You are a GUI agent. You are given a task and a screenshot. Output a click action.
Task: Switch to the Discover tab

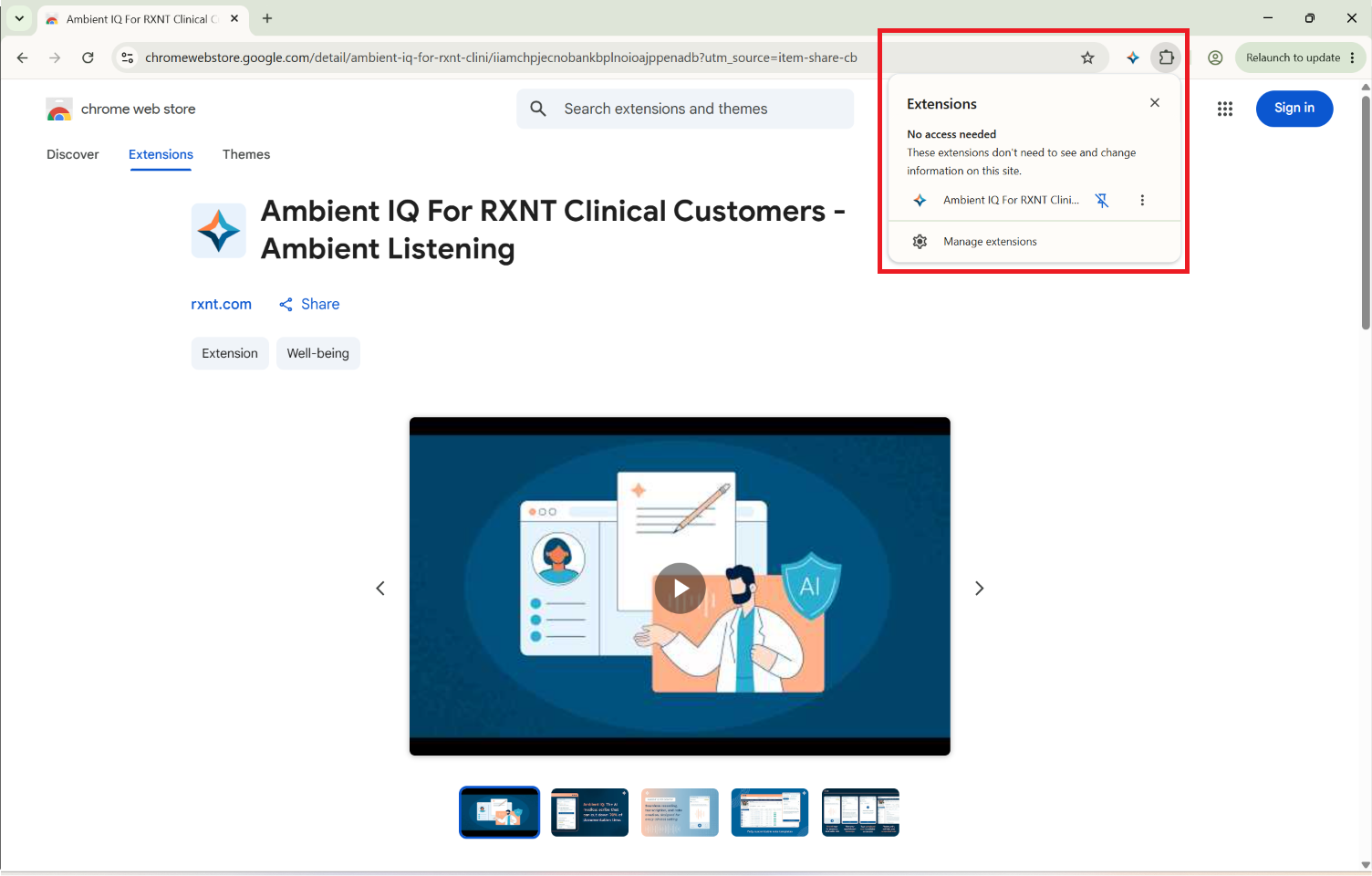coord(73,154)
